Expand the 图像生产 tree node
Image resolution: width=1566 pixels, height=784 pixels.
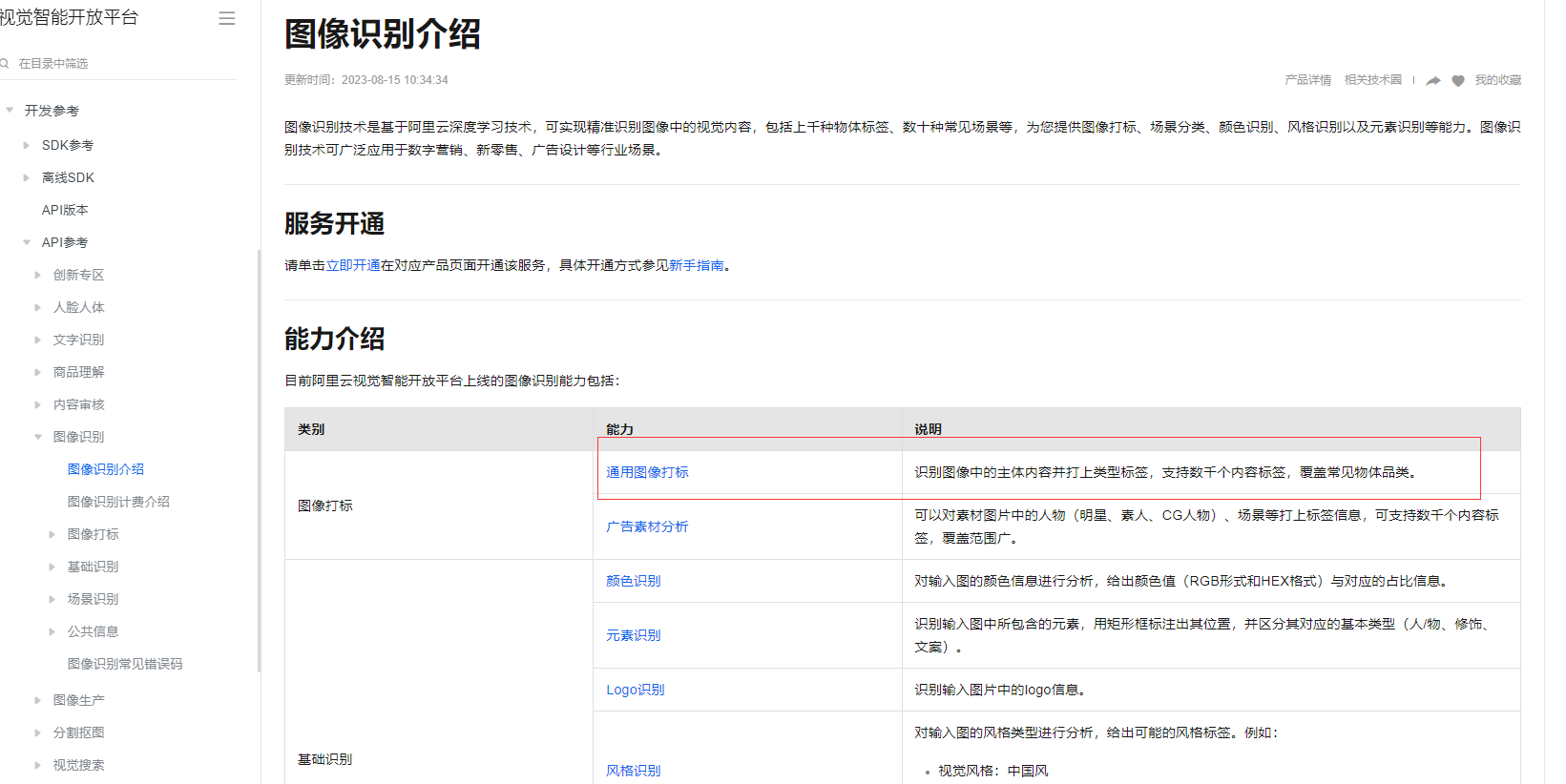tap(38, 700)
